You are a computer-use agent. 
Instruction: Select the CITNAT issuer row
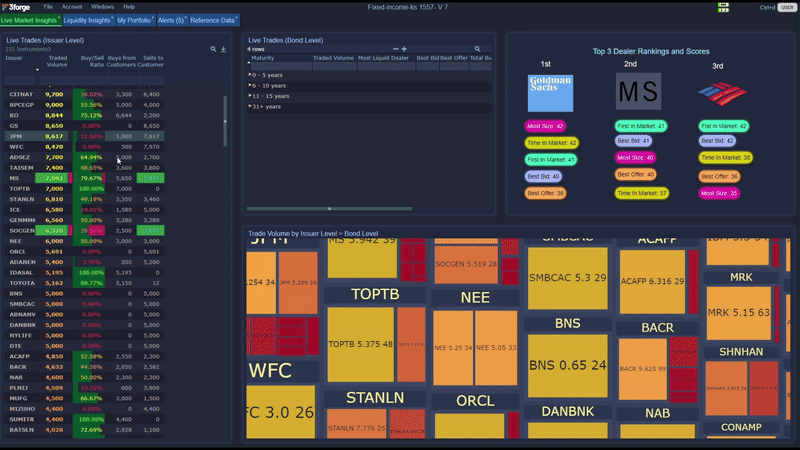(x=85, y=94)
